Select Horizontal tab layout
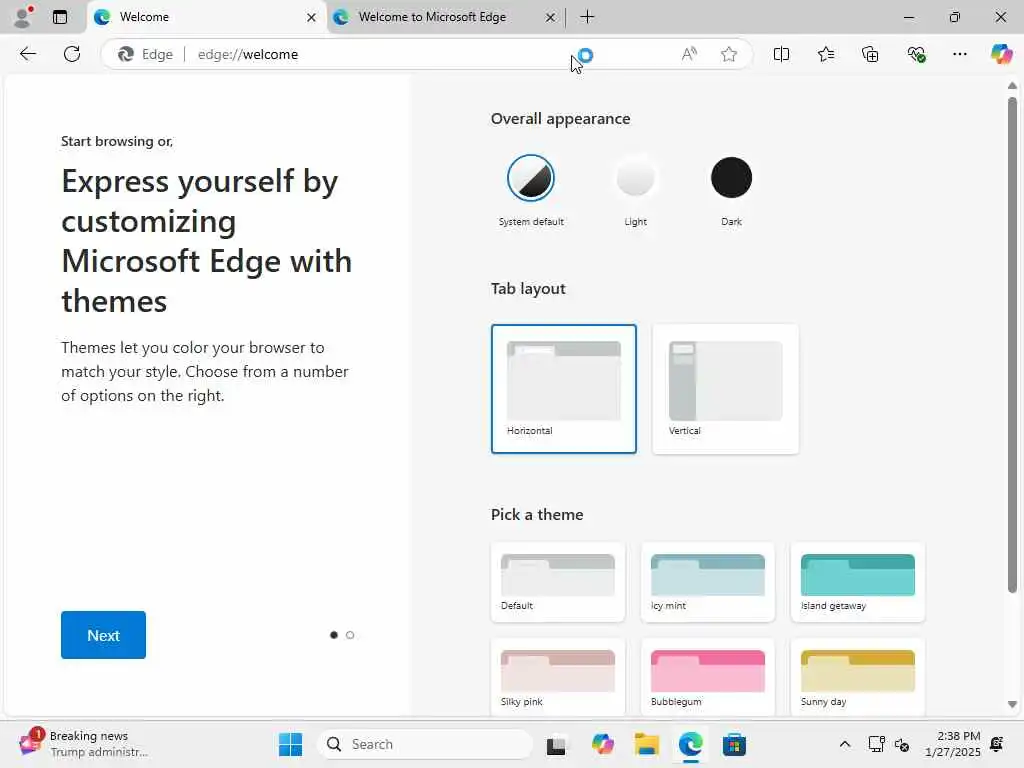The height and width of the screenshot is (768, 1024). [564, 389]
